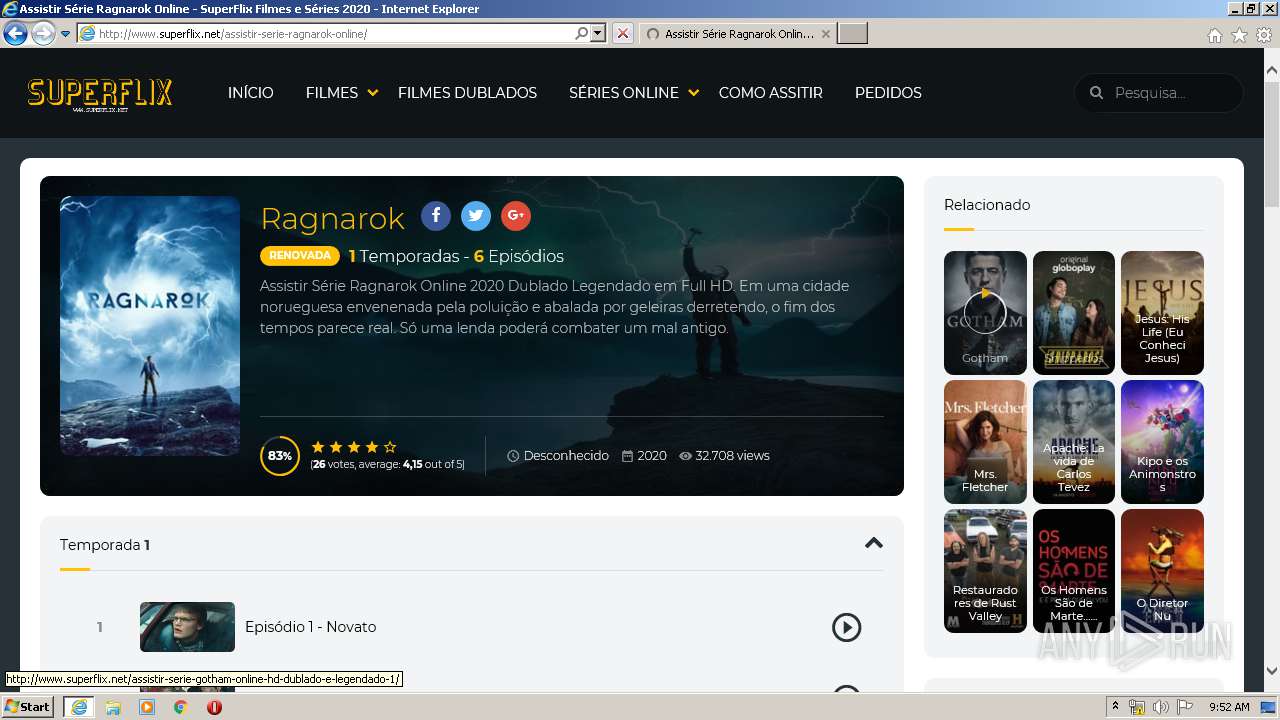Open the browser Tools gear
This screenshot has width=1280, height=720.
coord(1264,35)
